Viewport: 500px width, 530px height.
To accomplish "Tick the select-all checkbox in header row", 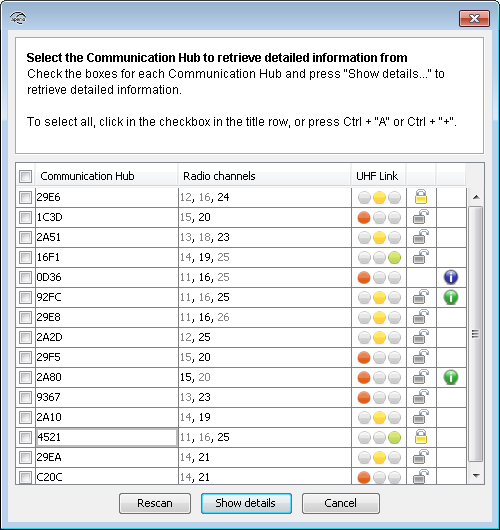I will (25, 176).
